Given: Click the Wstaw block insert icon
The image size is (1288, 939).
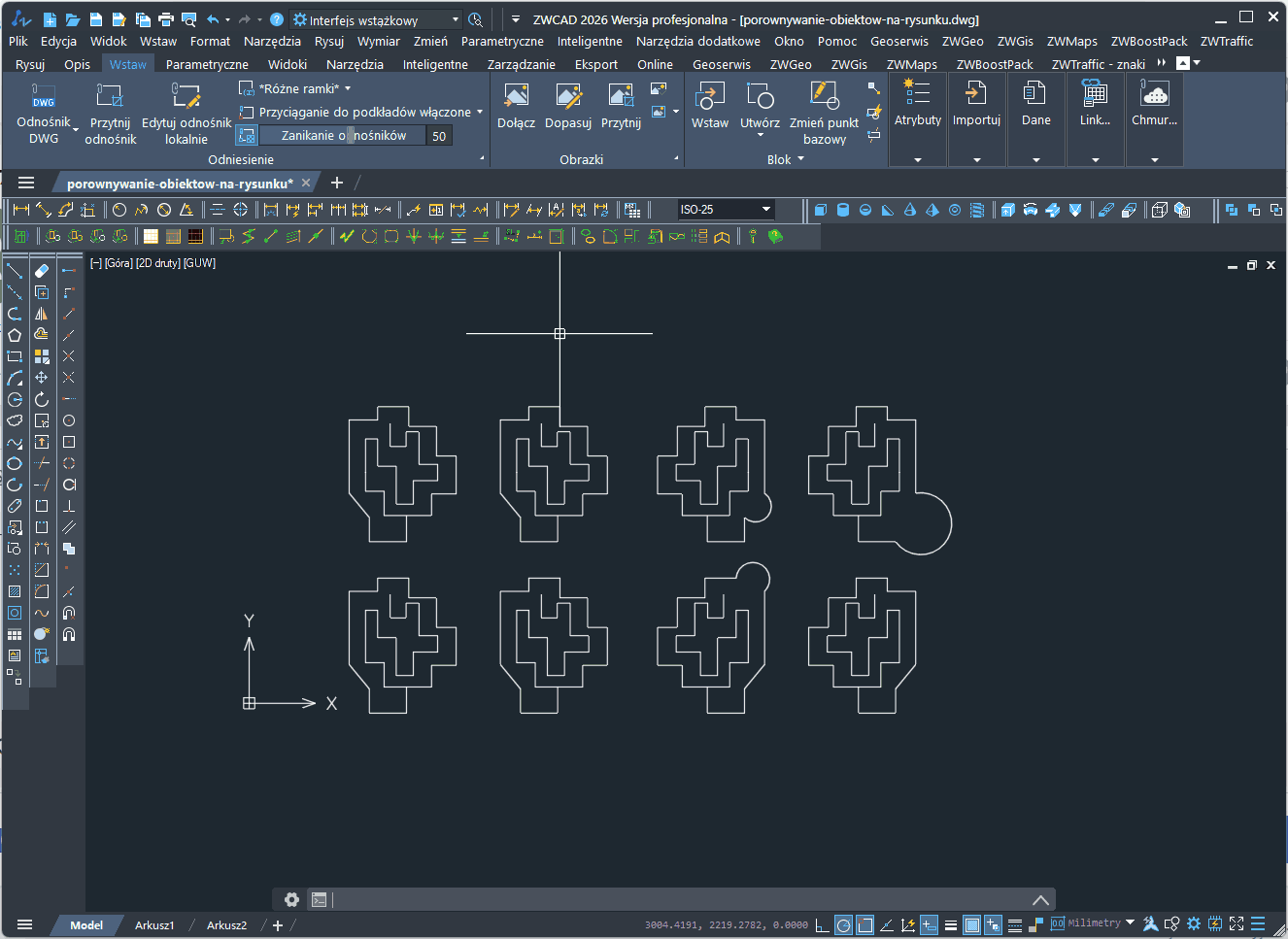Looking at the screenshot, I should coord(709,96).
